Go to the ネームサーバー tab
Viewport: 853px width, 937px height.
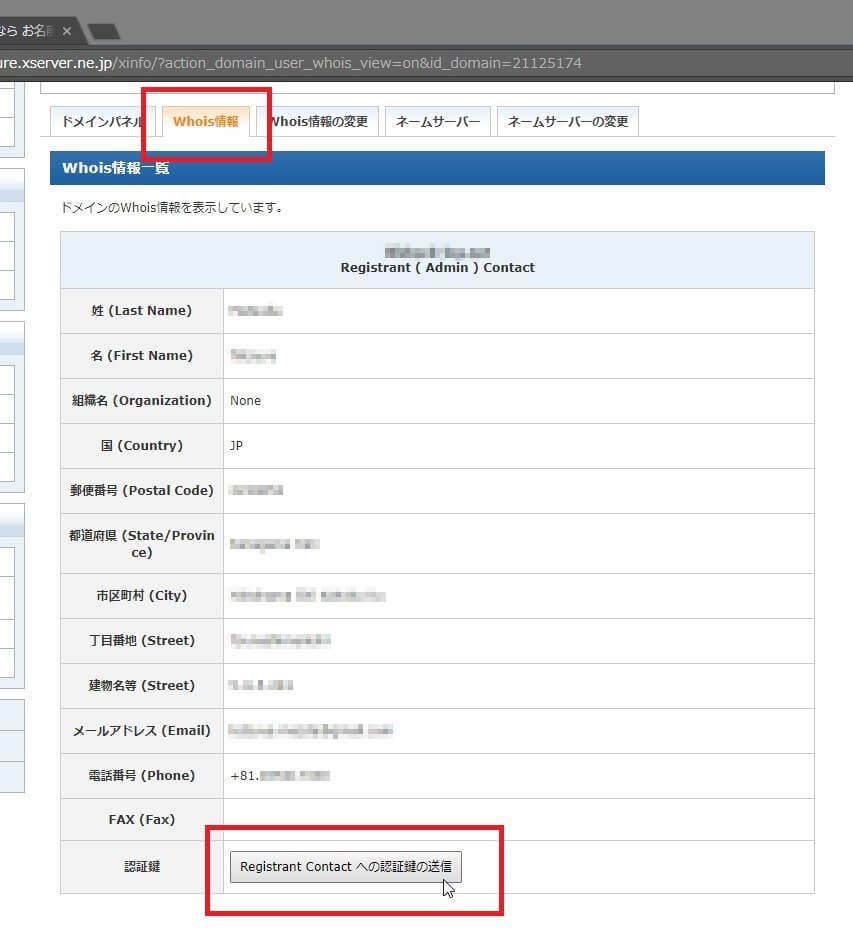[x=438, y=122]
